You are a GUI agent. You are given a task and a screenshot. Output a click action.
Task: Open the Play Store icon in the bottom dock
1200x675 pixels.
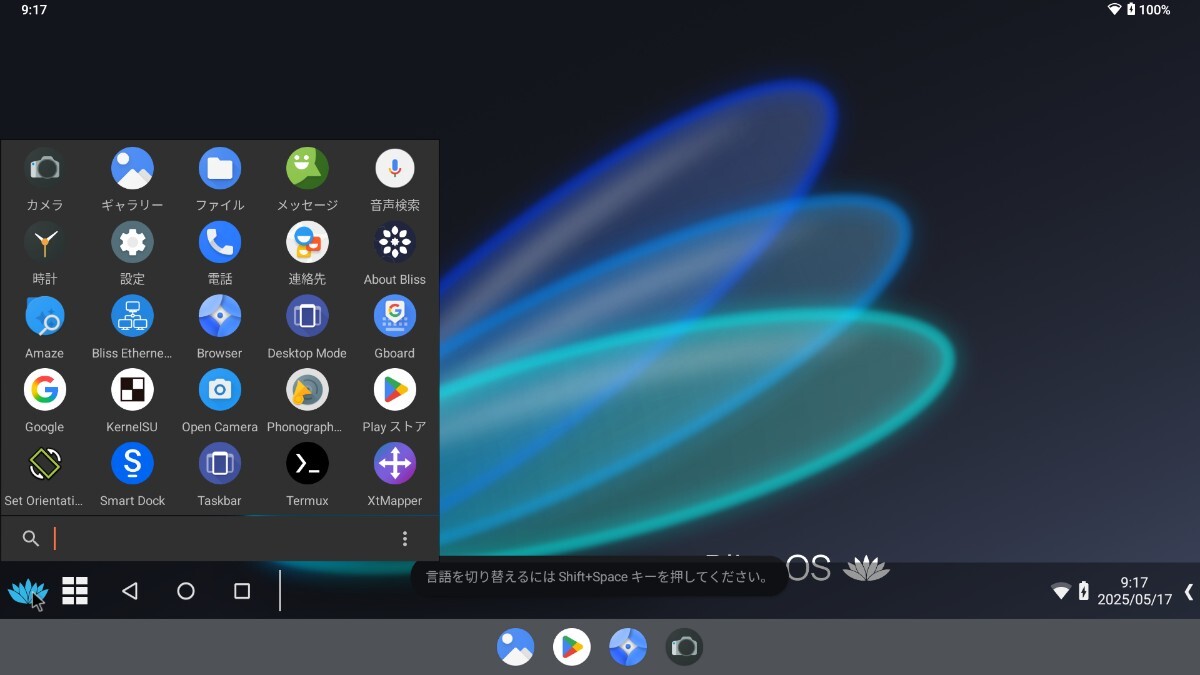[x=572, y=647]
